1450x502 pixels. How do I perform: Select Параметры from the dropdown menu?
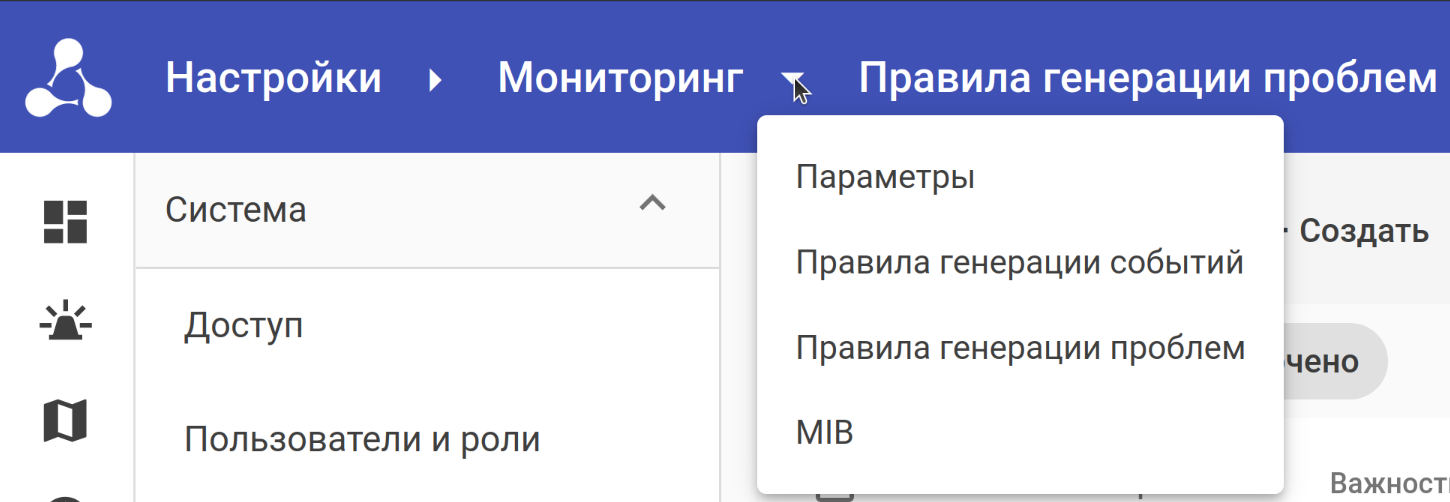(x=885, y=178)
